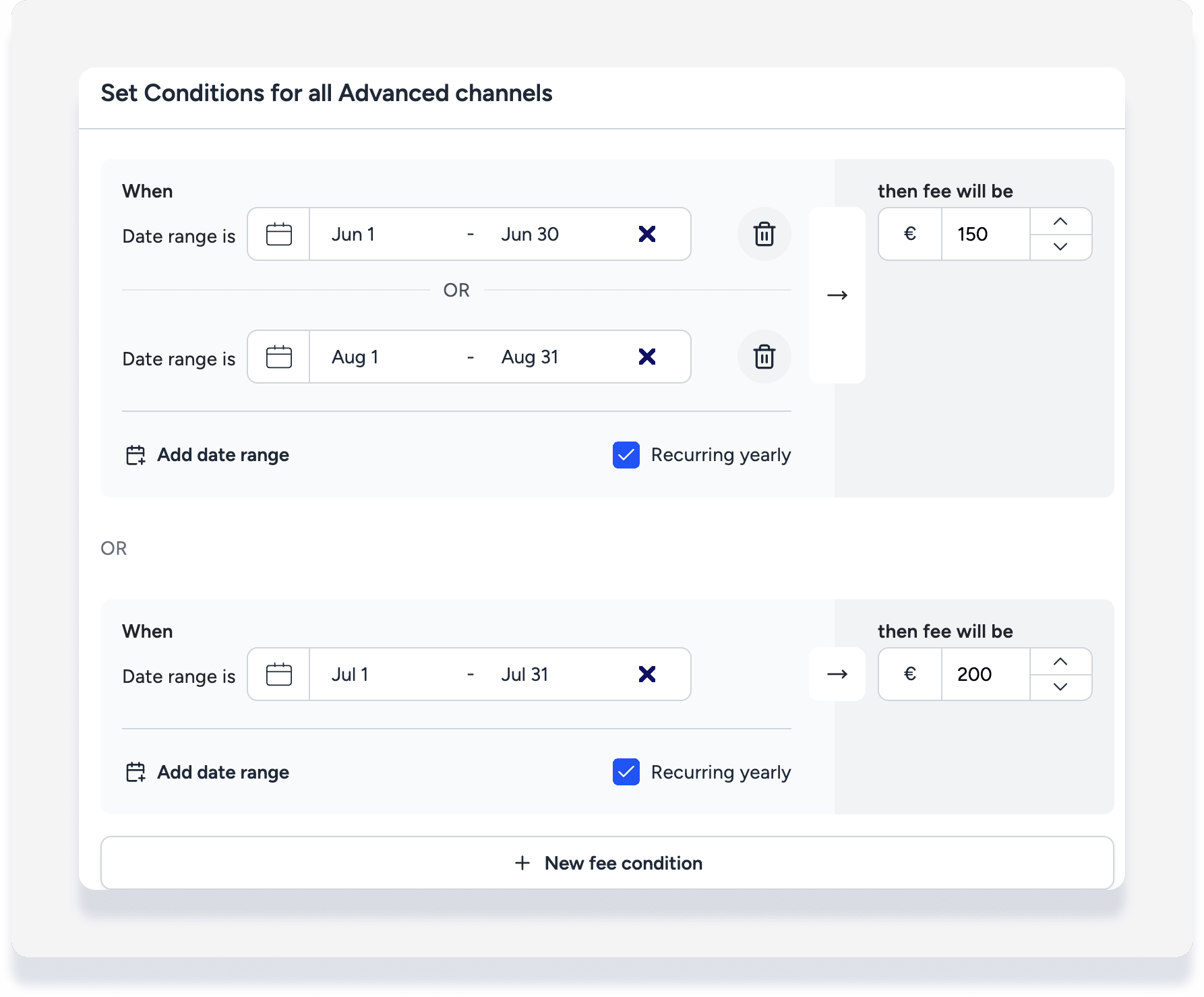The image size is (1204, 997).
Task: Uncheck Recurring yearly for the 200 fee condition
Action: 626,773
